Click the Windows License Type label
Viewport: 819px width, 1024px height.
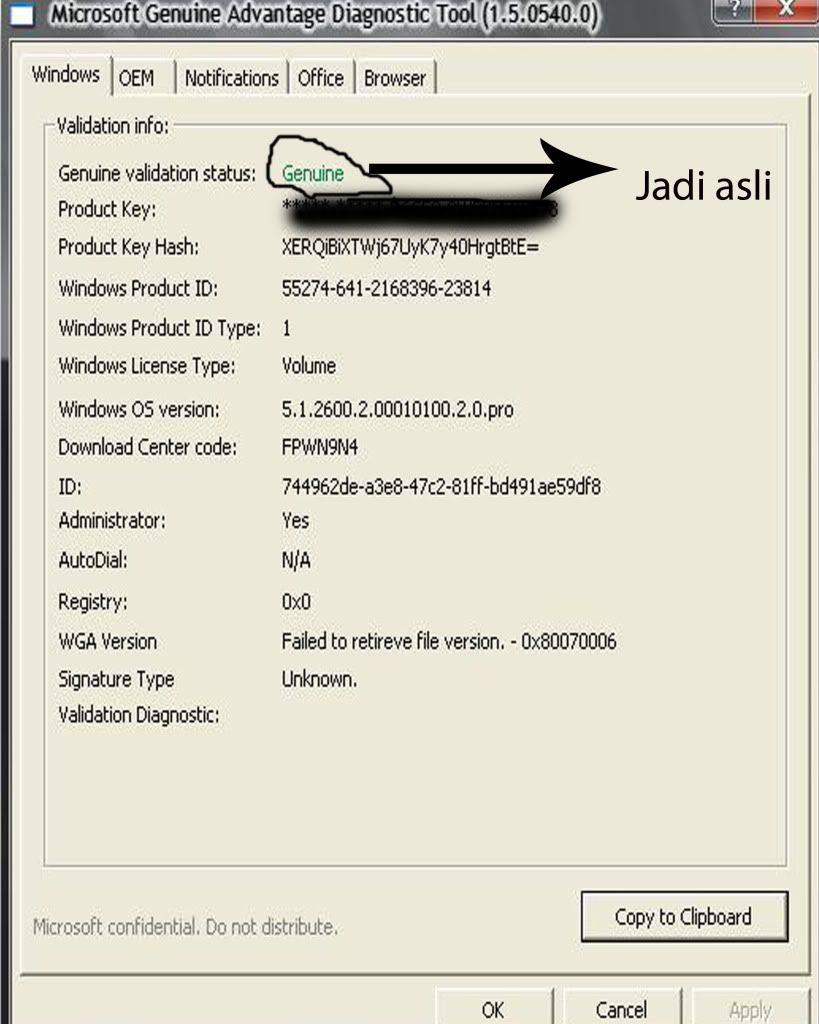(x=147, y=366)
